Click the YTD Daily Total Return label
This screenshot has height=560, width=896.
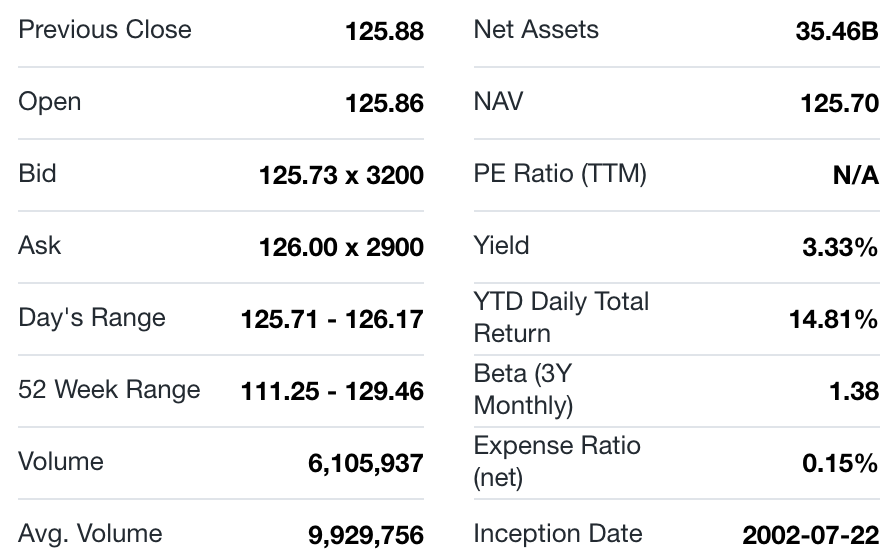[x=561, y=317]
